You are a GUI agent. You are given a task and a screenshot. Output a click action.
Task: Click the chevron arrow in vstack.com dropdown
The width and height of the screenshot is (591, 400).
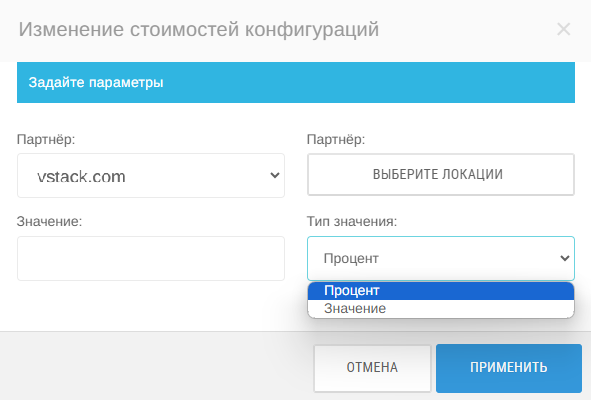click(275, 175)
